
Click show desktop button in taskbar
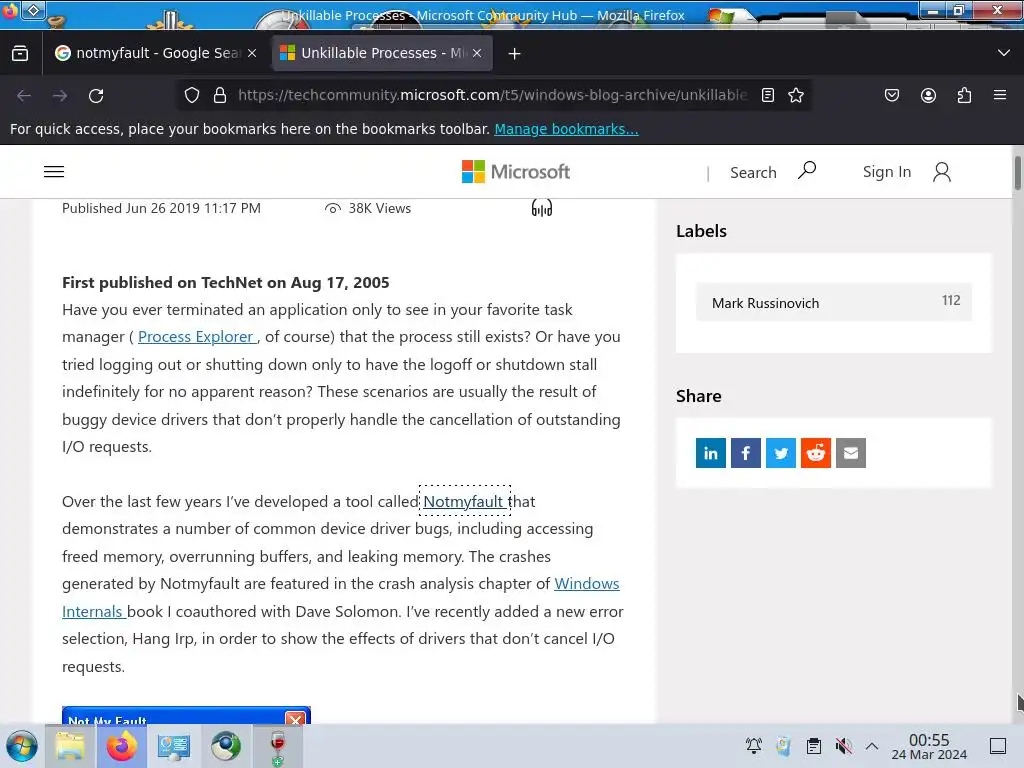pyautogui.click(x=998, y=746)
